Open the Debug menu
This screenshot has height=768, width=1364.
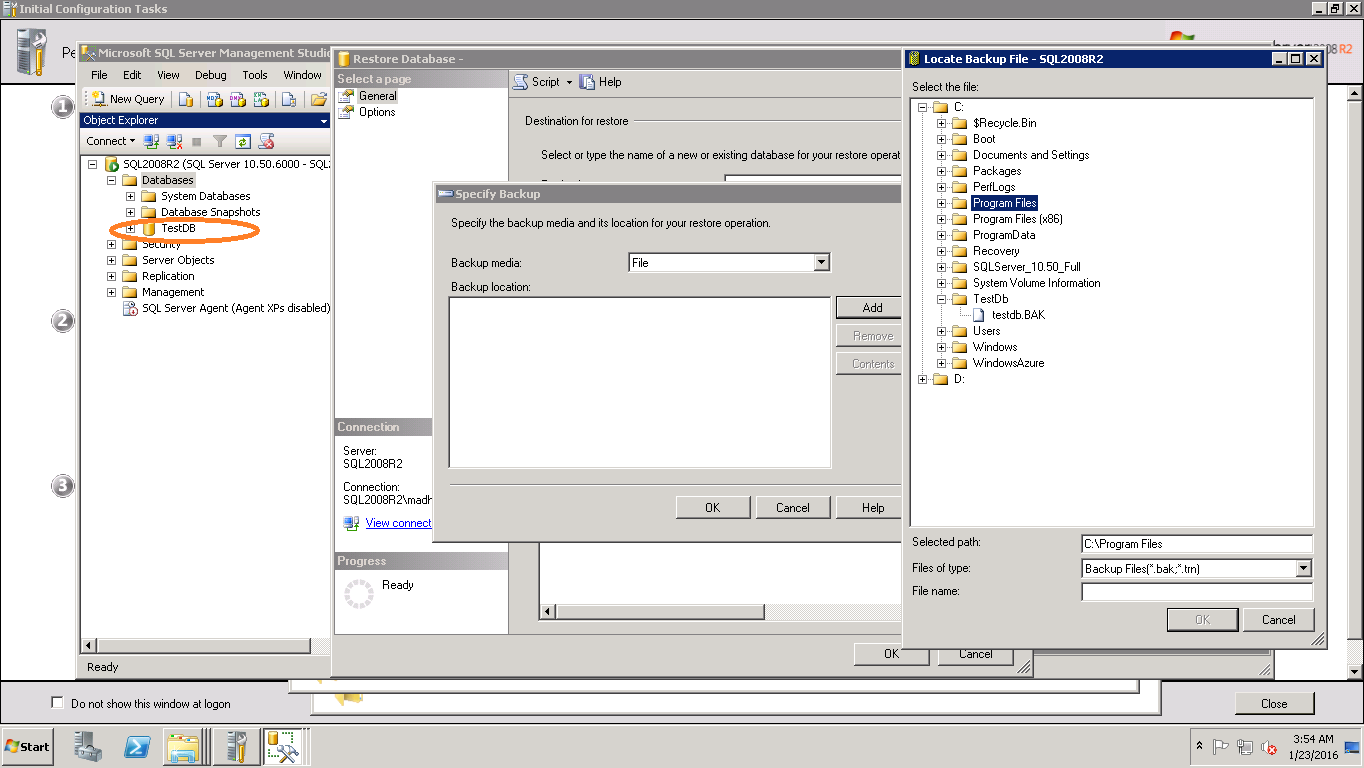[211, 75]
